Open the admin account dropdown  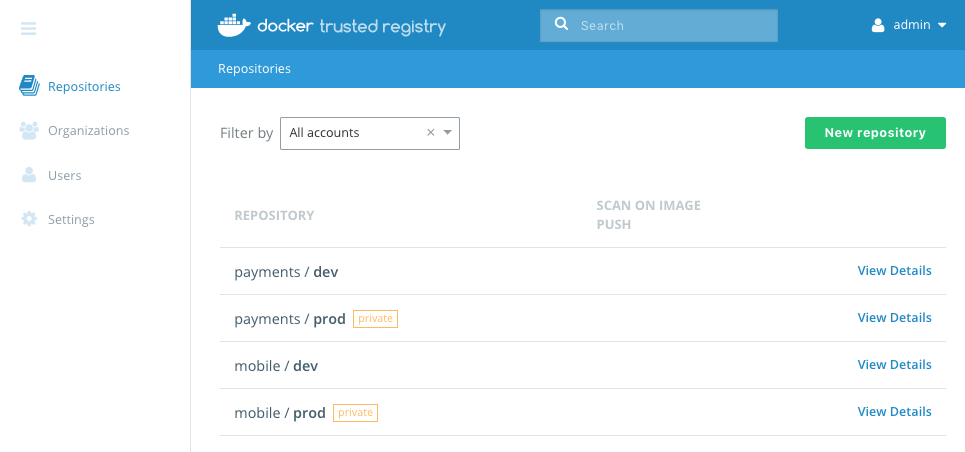(x=942, y=26)
